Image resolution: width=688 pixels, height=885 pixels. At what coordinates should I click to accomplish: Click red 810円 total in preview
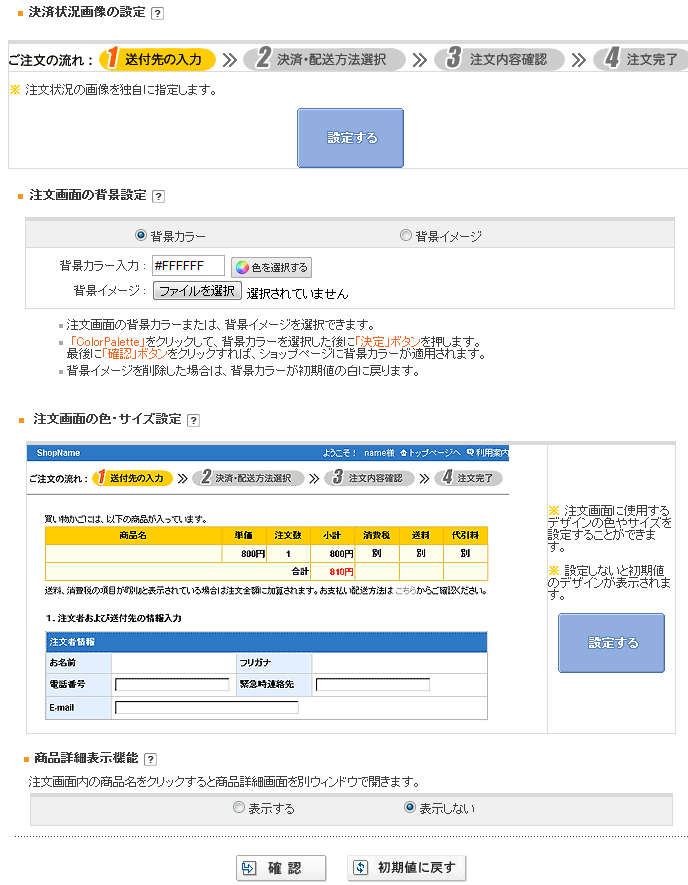click(x=341, y=572)
